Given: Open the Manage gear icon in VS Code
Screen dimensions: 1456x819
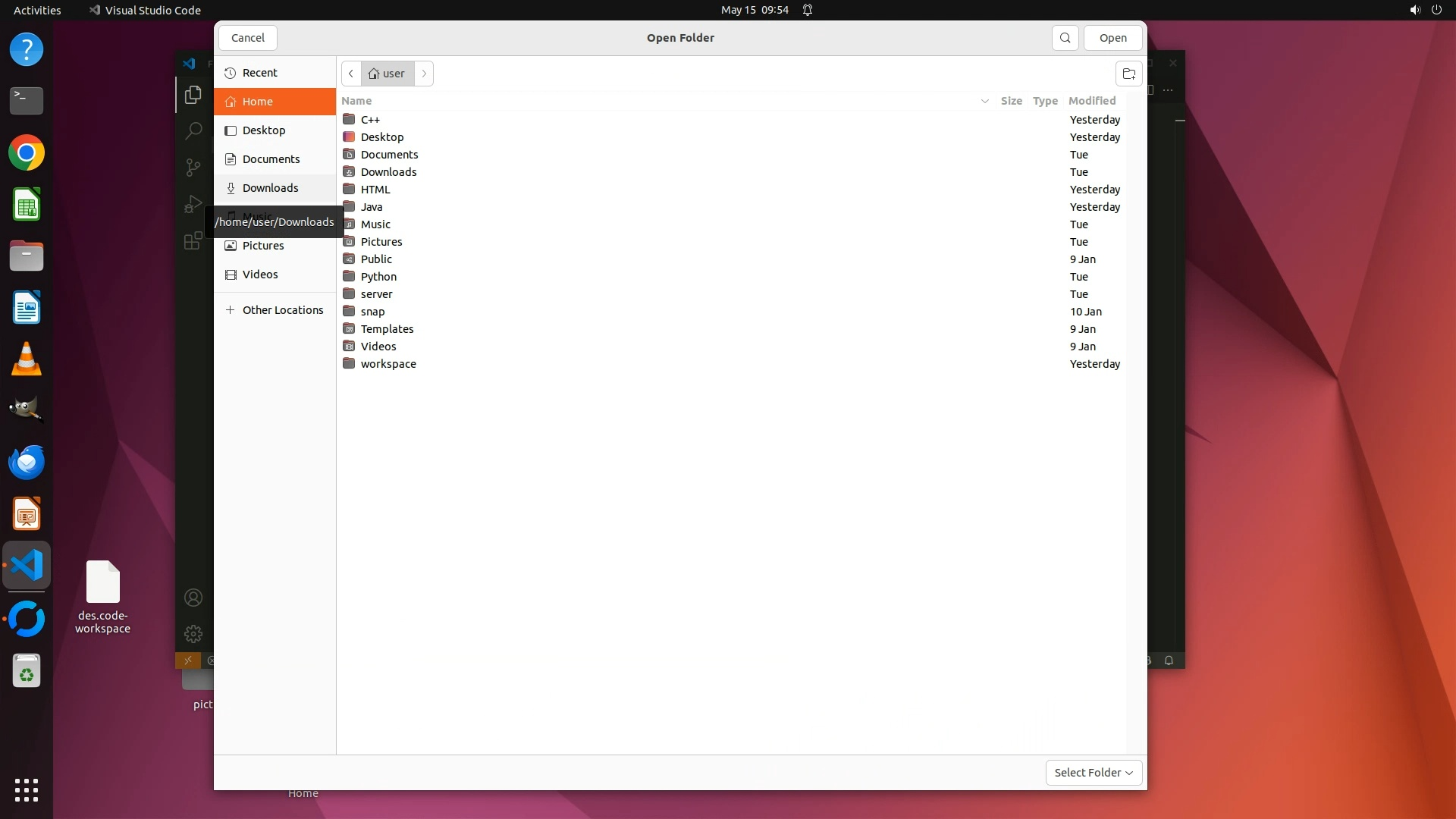Looking at the screenshot, I should point(193,633).
